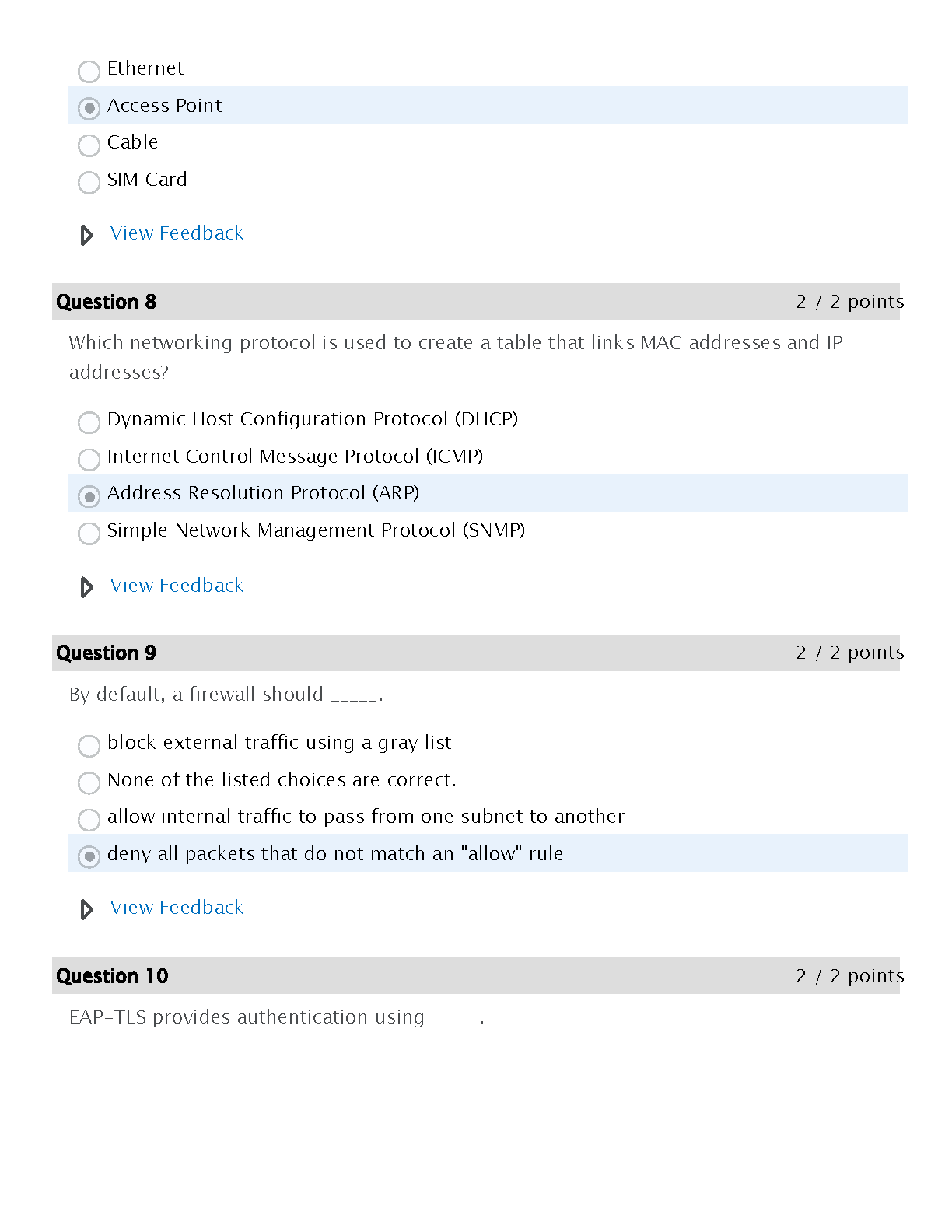Viewport: 952px width, 1232px height.
Task: Choose the Cable answer option
Action: (89, 145)
